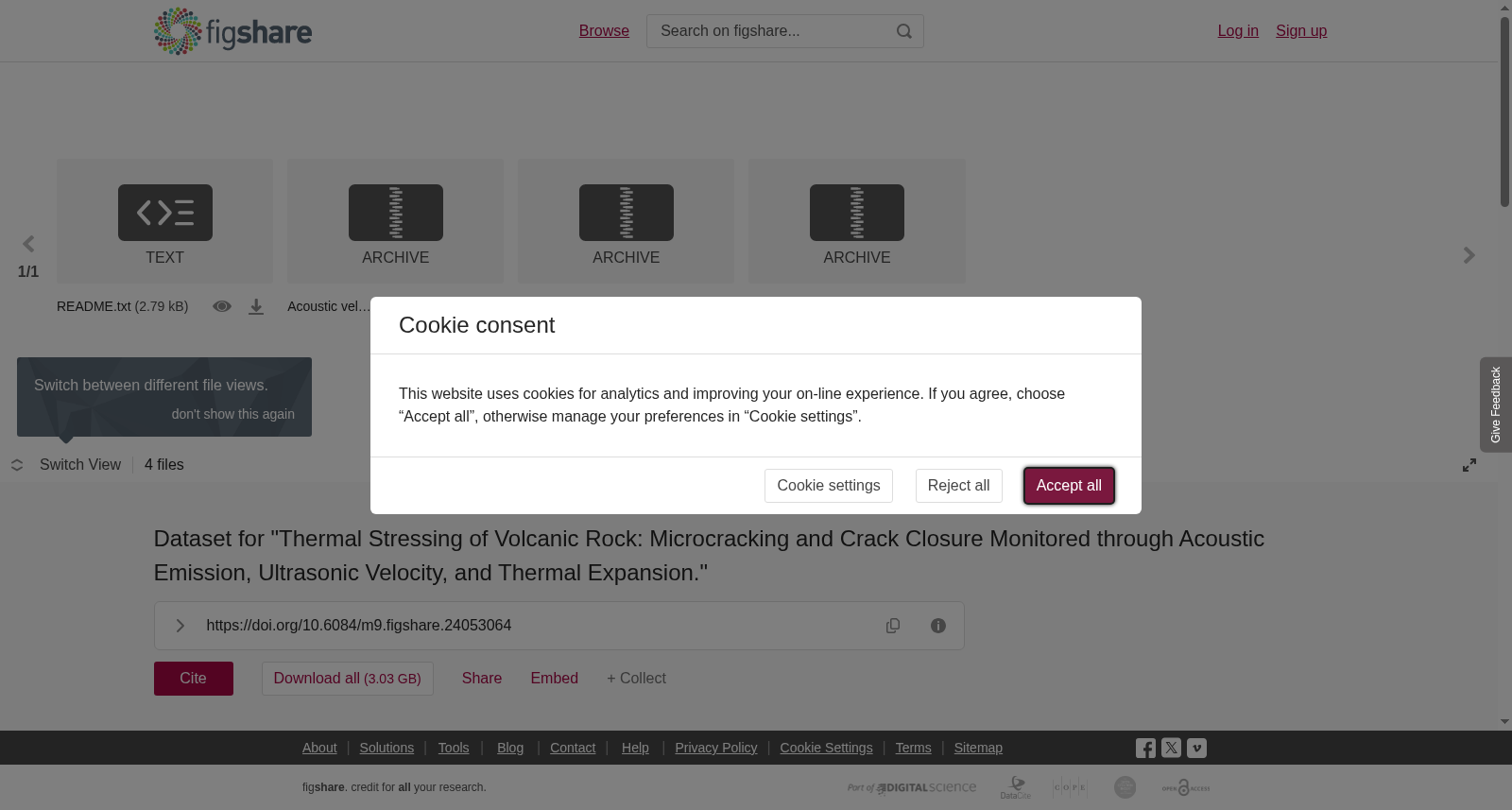Viewport: 1512px width, 810px height.
Task: Open Cookie Settings footer link
Action: [x=826, y=748]
